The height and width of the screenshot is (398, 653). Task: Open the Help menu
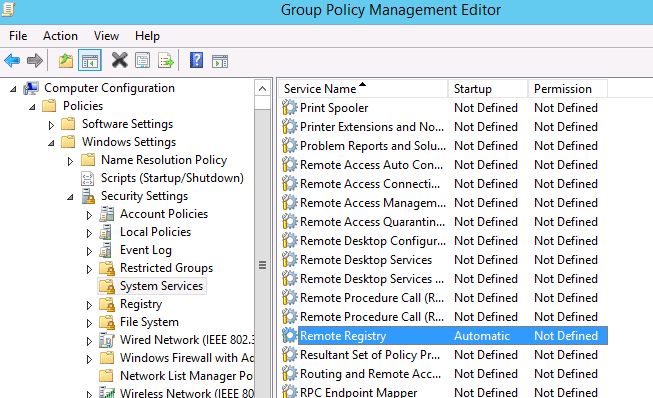[147, 36]
